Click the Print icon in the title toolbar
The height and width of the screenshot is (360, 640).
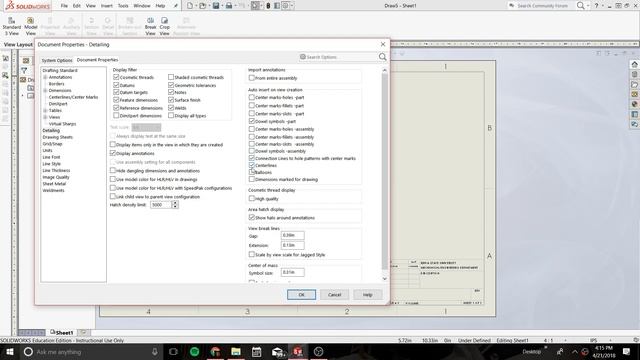pos(229,6)
